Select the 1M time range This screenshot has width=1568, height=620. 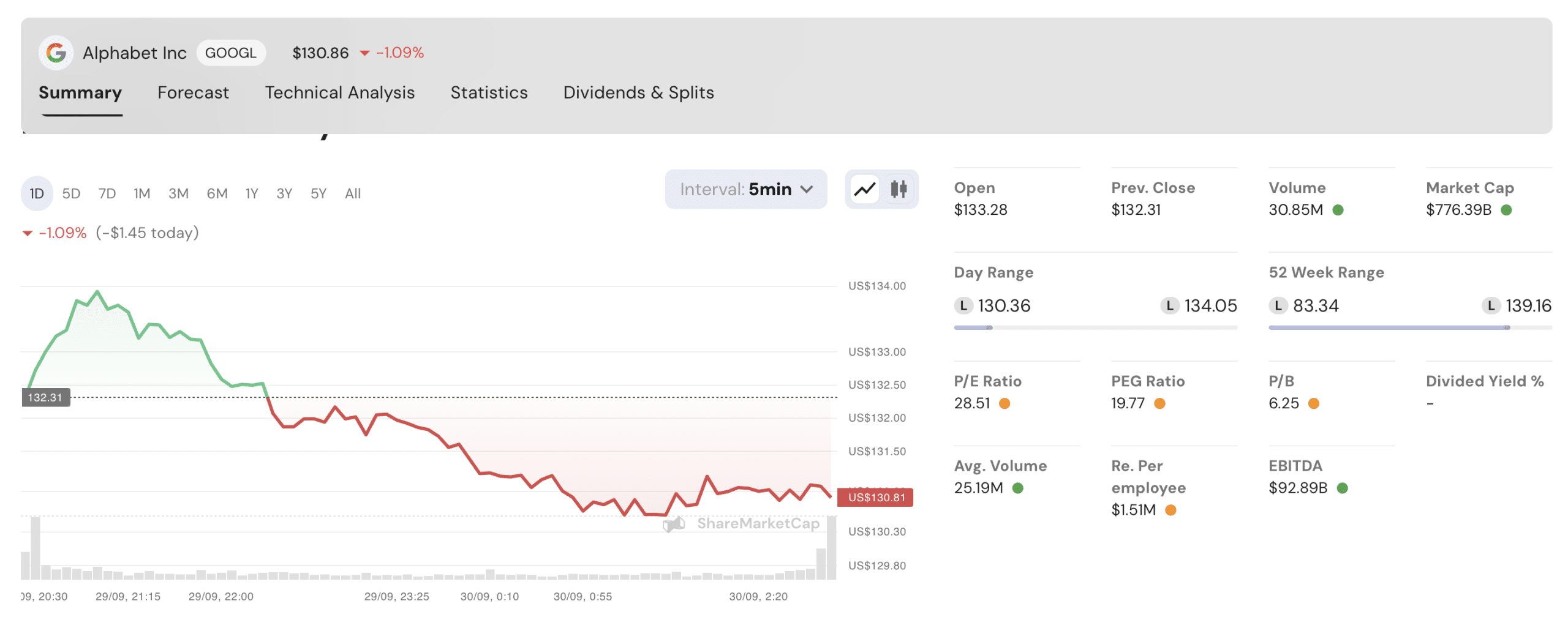[x=141, y=193]
